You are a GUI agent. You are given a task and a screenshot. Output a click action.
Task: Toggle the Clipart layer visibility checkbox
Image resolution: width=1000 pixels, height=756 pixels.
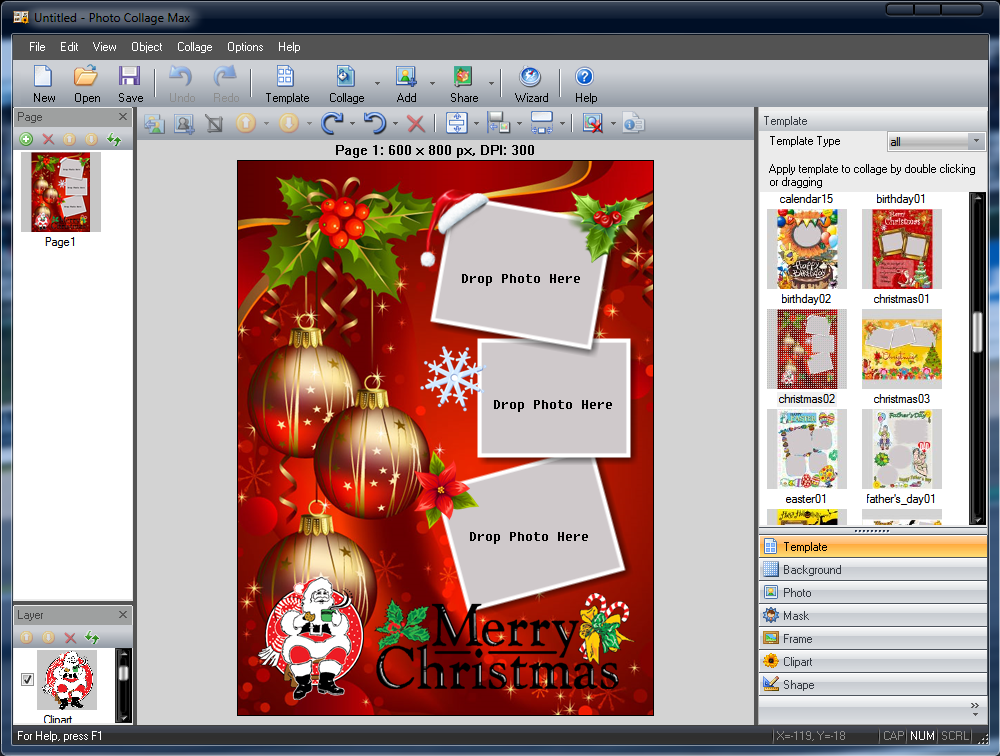click(x=27, y=679)
